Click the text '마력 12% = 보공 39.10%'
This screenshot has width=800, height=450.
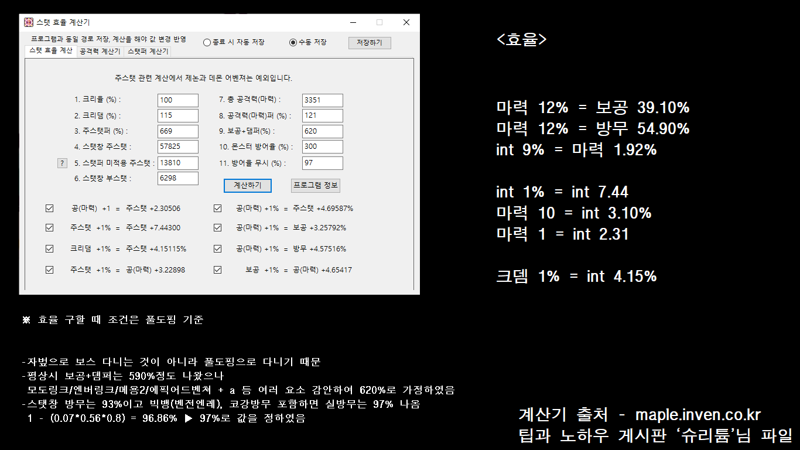click(x=593, y=108)
